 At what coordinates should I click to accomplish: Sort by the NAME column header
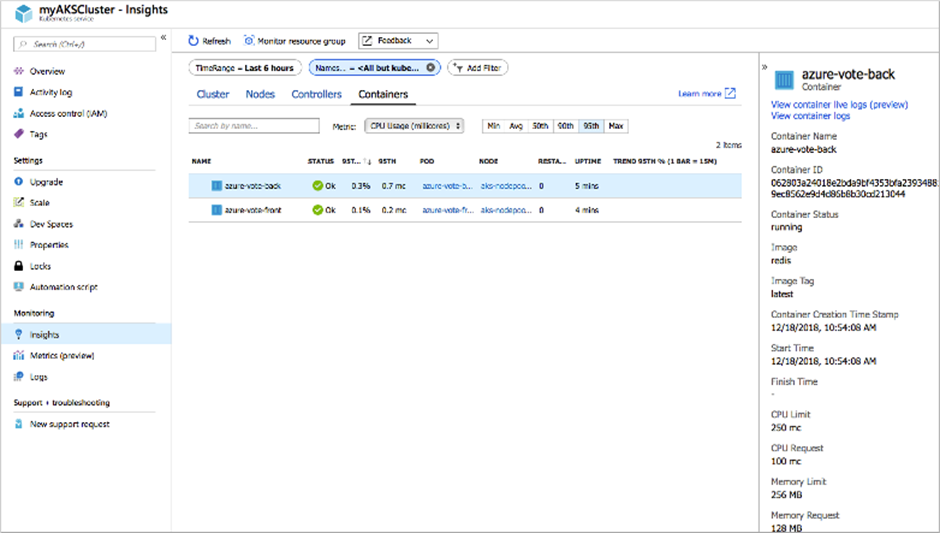coord(201,161)
